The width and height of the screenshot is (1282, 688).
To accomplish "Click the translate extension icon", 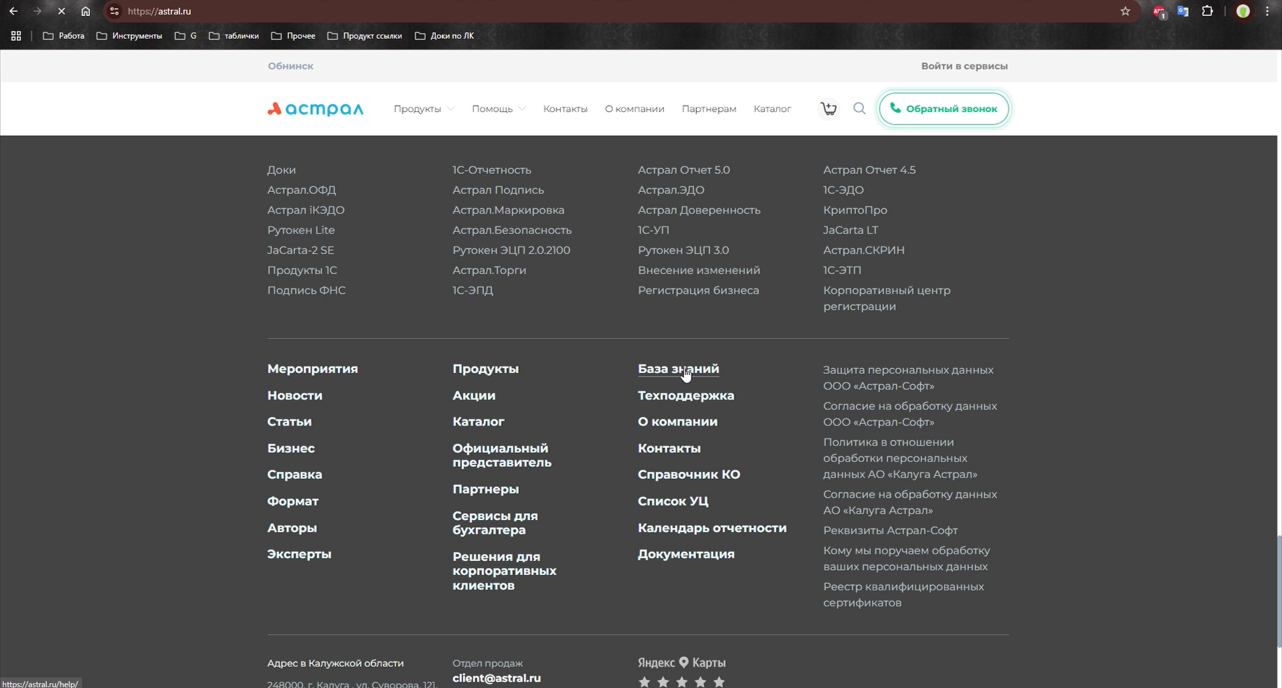I will [x=1182, y=11].
